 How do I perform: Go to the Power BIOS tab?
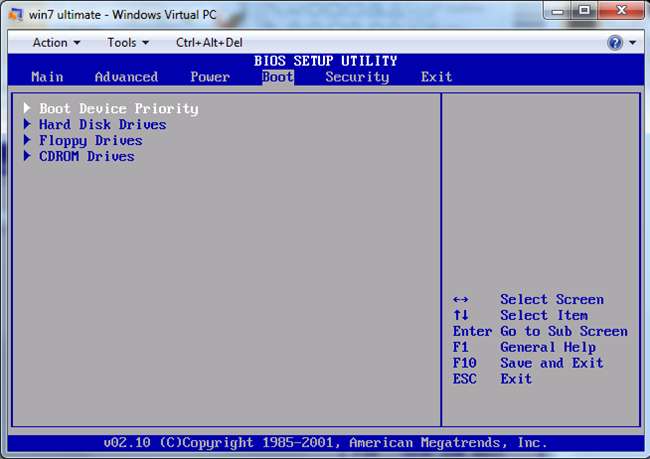(210, 77)
